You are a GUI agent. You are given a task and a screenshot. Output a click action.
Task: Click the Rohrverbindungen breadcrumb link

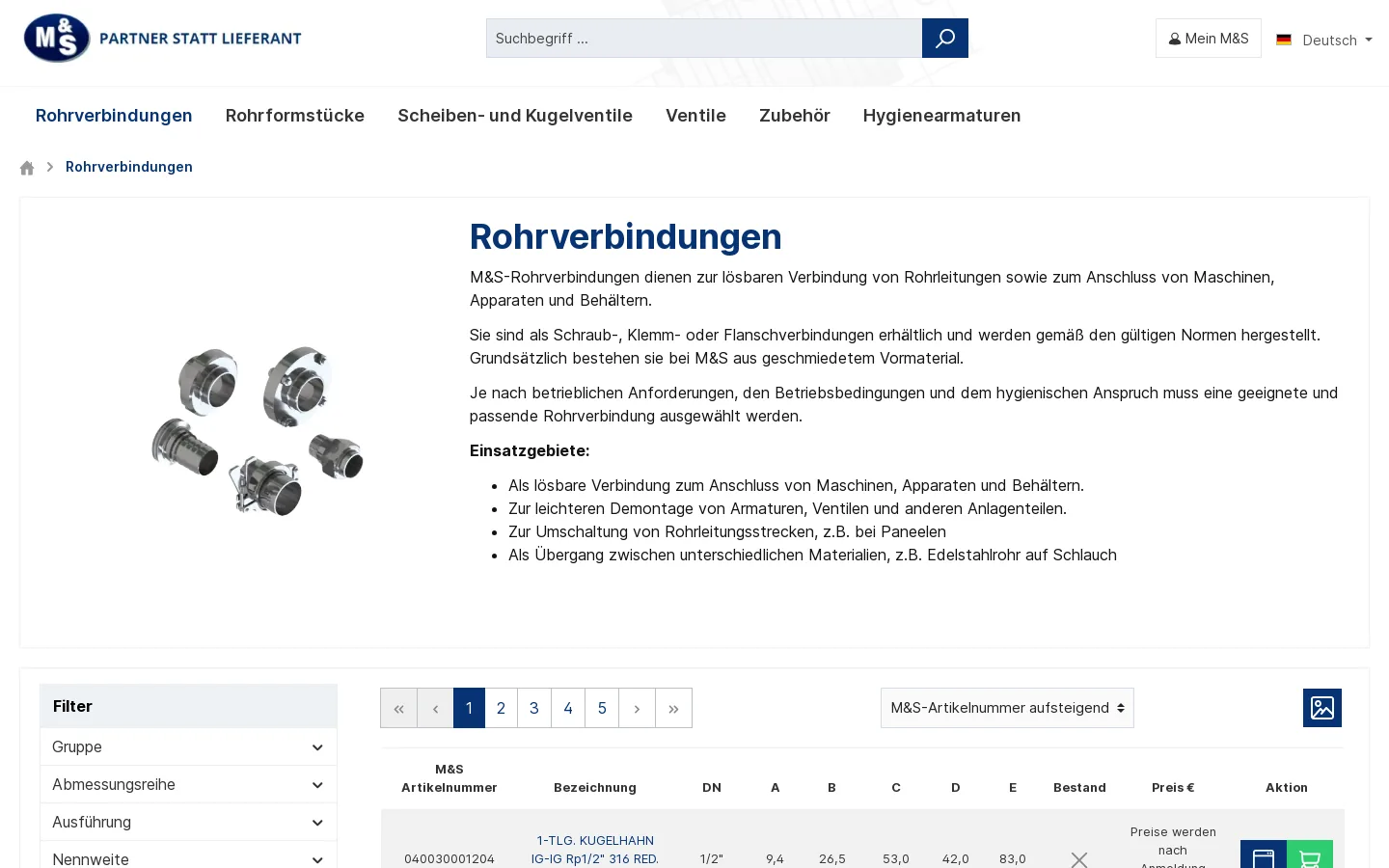click(x=129, y=167)
